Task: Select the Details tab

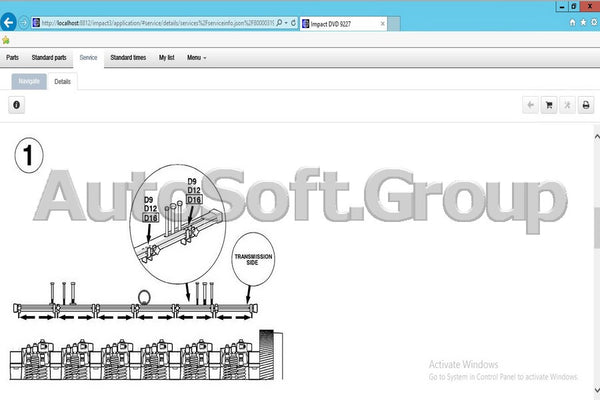Action: click(x=62, y=82)
